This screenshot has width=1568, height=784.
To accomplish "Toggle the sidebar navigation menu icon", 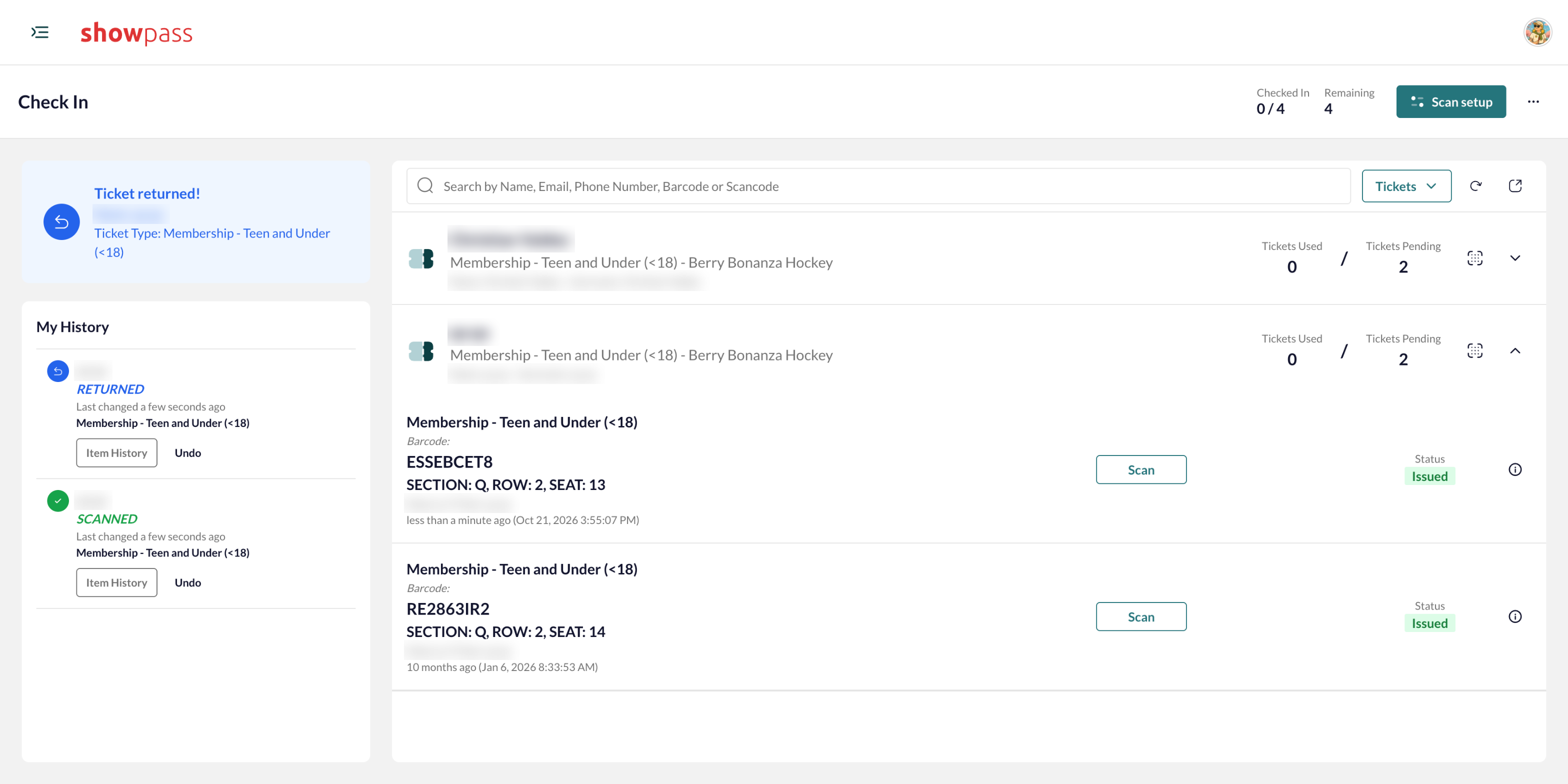I will click(x=39, y=32).
